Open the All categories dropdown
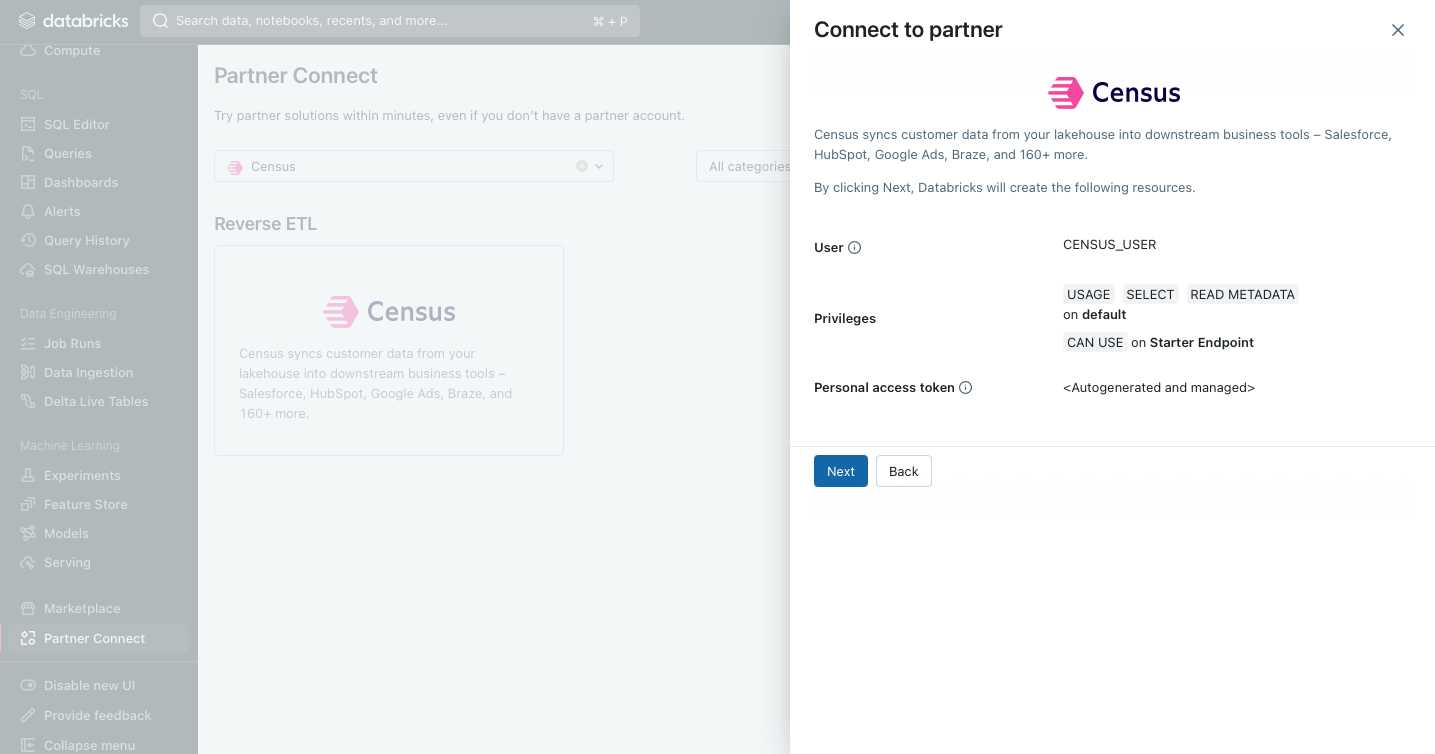Image resolution: width=1435 pixels, height=754 pixels. coord(744,166)
